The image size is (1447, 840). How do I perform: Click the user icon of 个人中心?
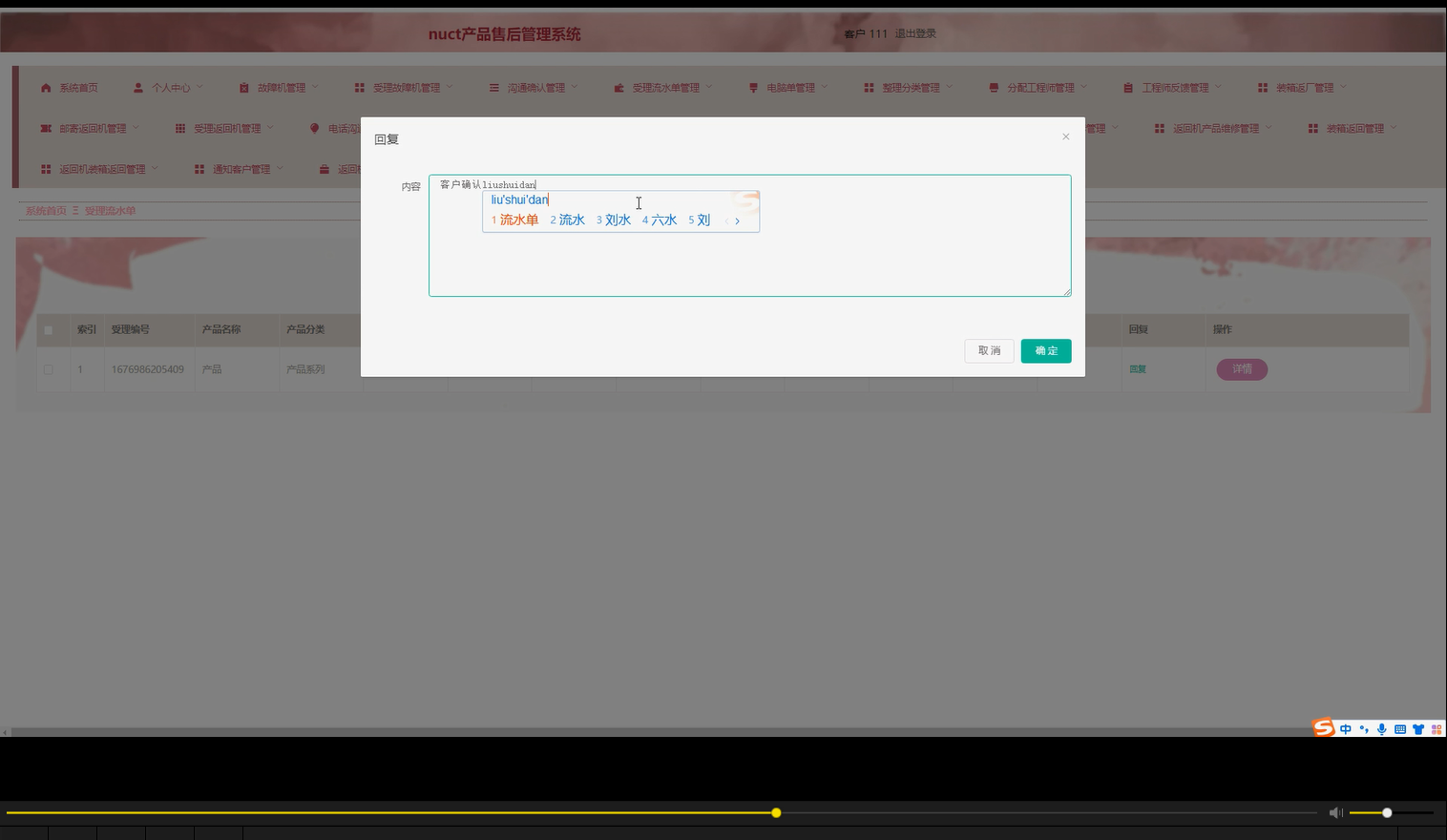click(x=138, y=88)
